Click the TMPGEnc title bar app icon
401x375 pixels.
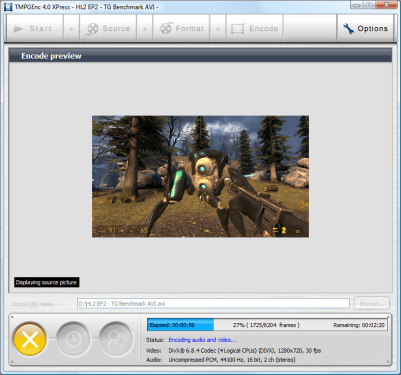coord(8,6)
